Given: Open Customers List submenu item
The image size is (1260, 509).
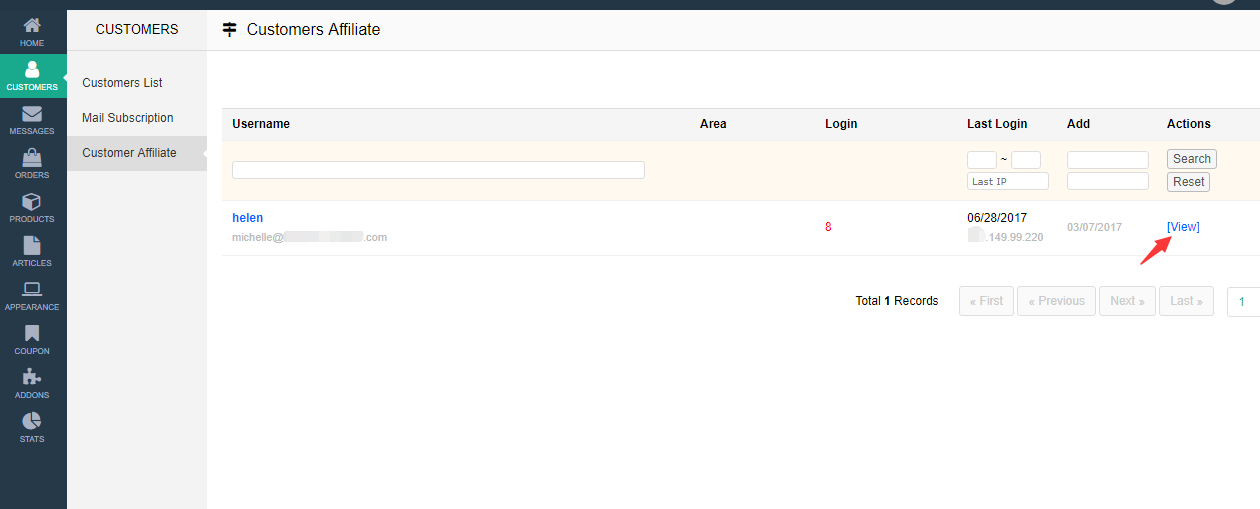Looking at the screenshot, I should (122, 83).
